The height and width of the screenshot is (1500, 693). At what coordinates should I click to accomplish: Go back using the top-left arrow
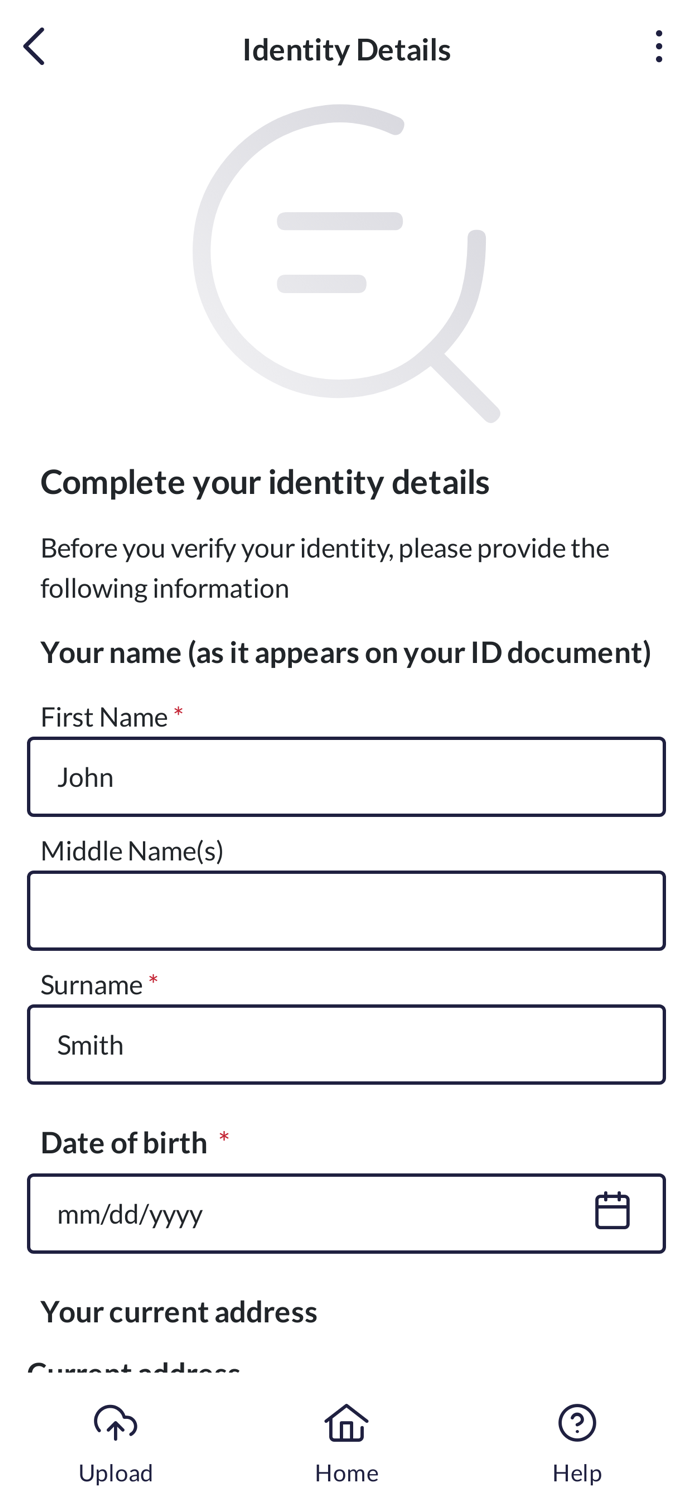34,47
